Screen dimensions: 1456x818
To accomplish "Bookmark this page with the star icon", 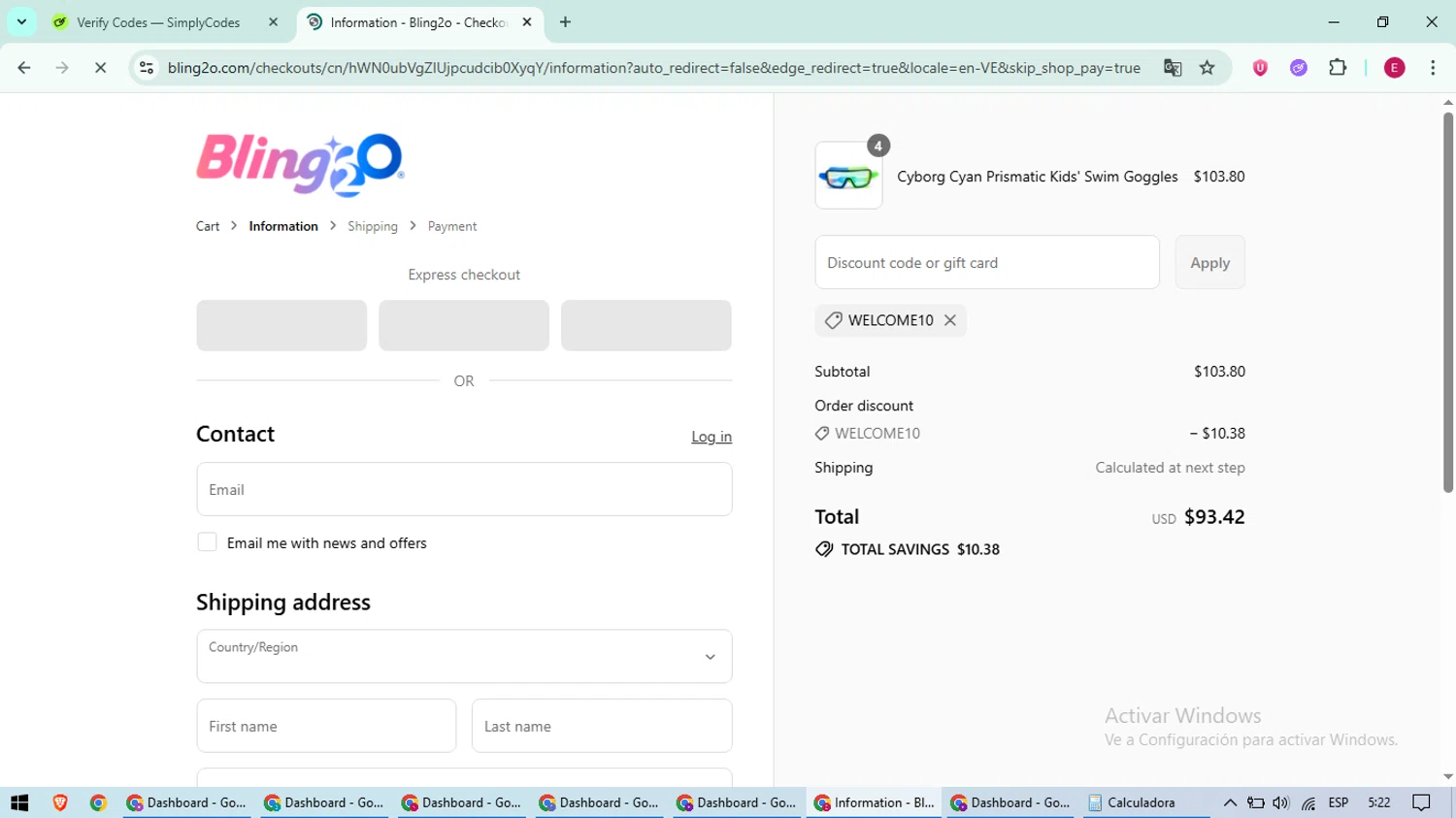I will pyautogui.click(x=1208, y=68).
